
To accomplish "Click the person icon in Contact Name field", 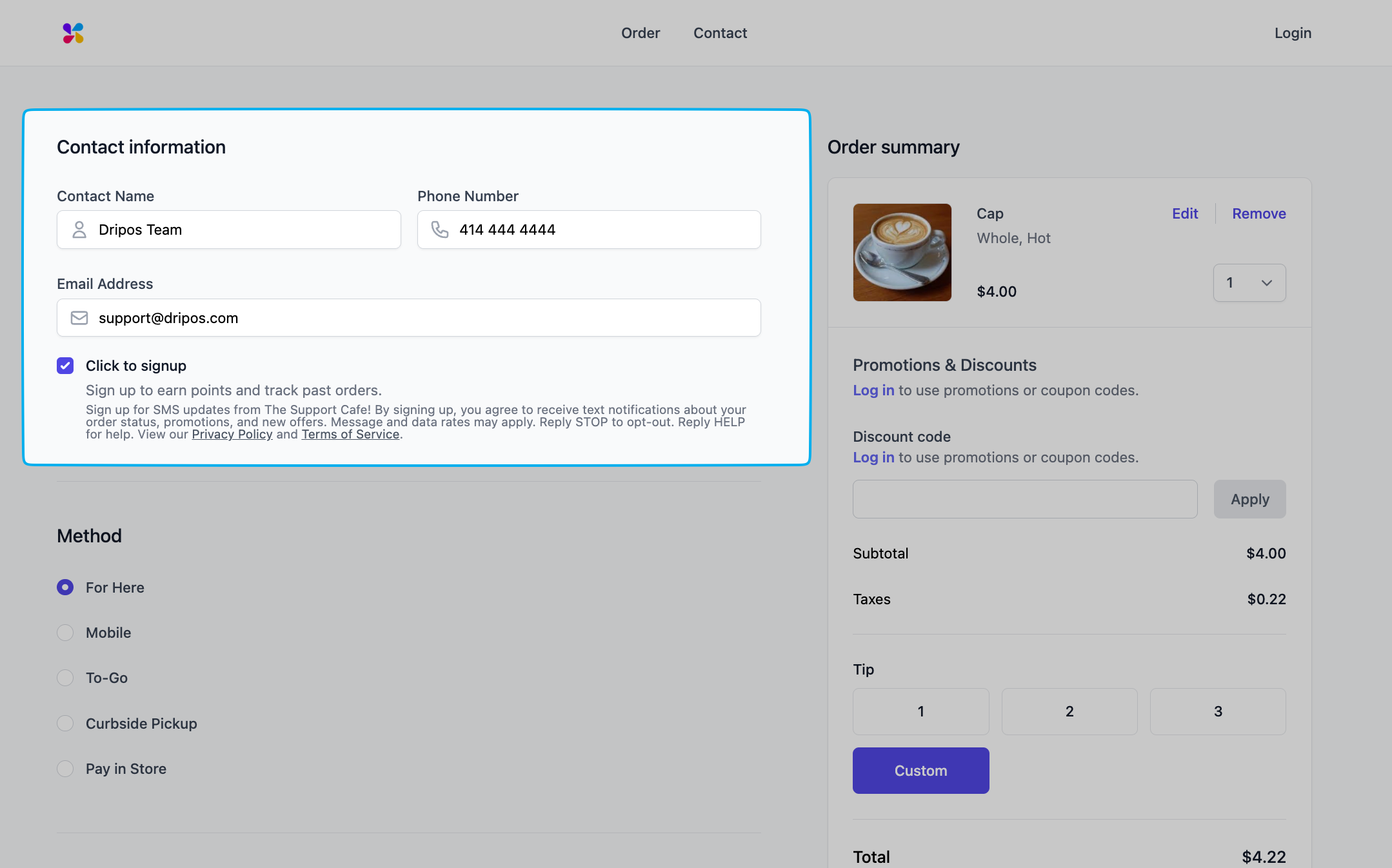I will pos(79,230).
